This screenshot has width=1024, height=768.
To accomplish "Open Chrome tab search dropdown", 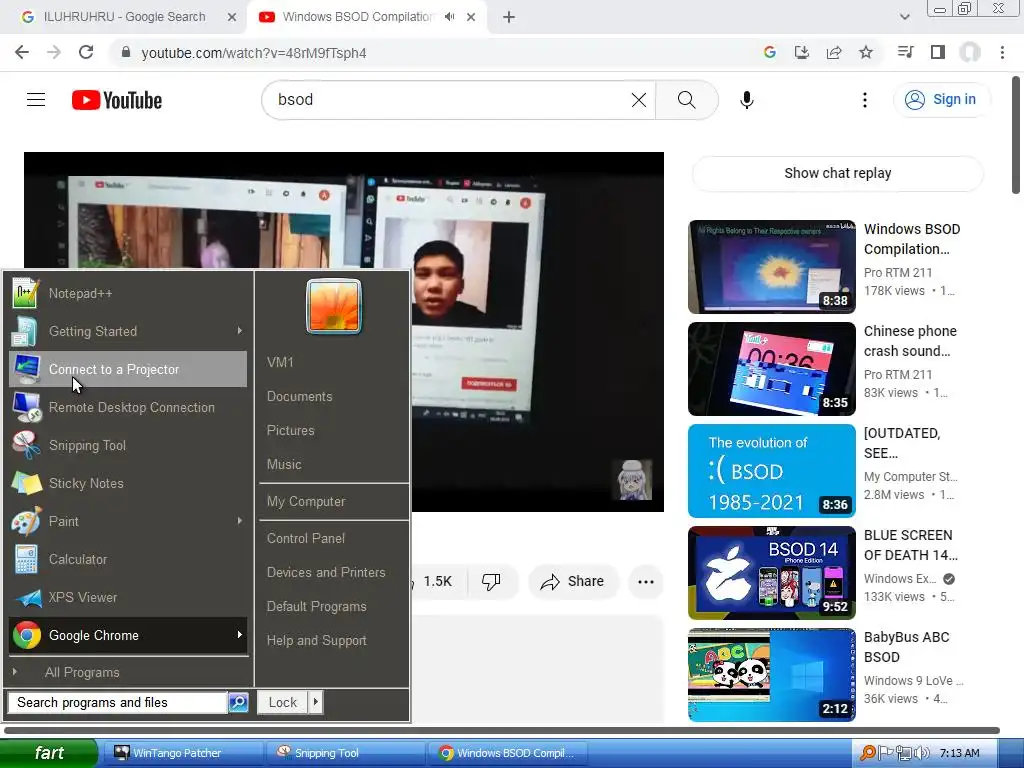I will [x=904, y=18].
